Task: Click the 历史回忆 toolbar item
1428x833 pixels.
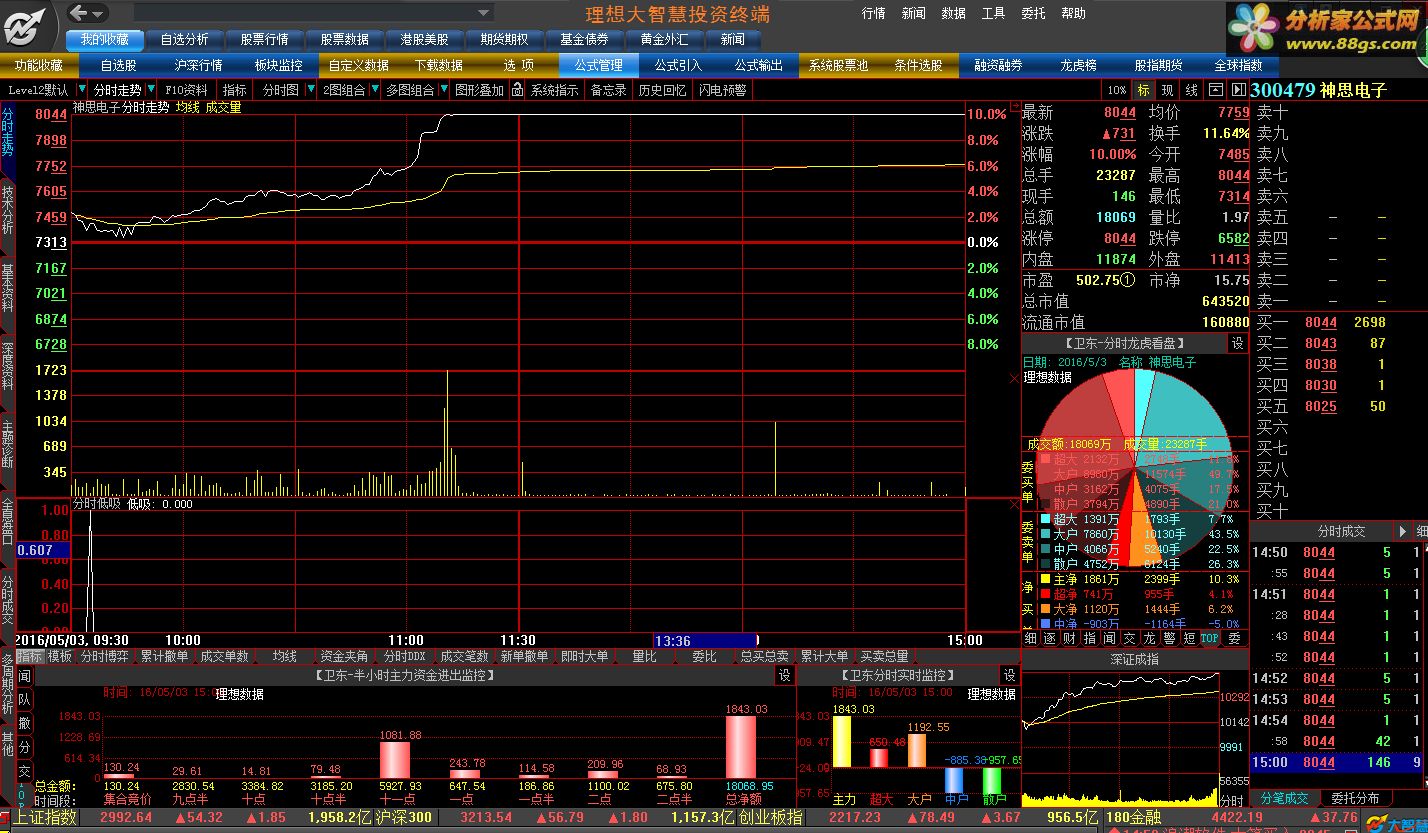Action: (x=663, y=90)
